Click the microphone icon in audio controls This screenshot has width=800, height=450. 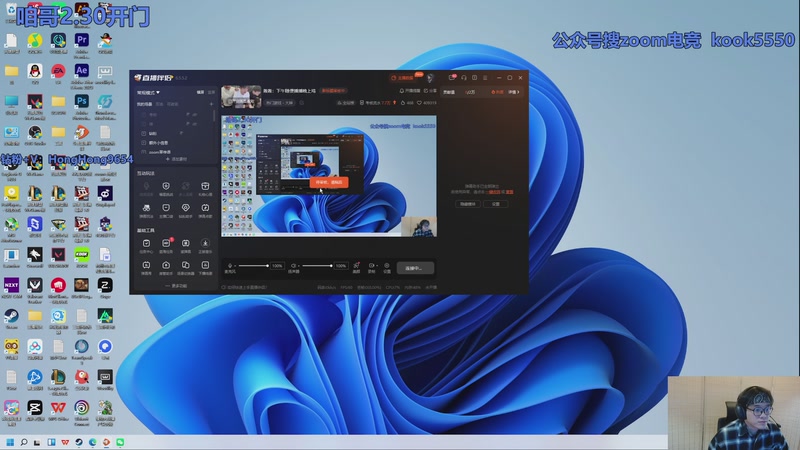(231, 266)
